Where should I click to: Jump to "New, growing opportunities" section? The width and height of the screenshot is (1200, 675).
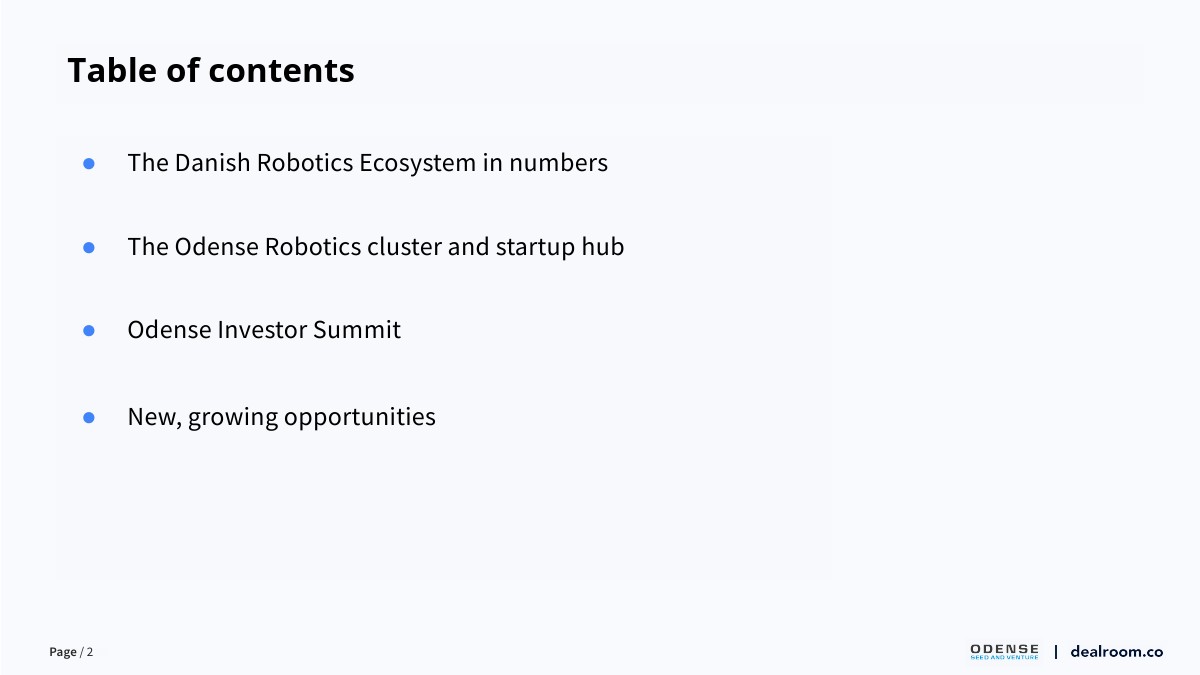point(281,417)
